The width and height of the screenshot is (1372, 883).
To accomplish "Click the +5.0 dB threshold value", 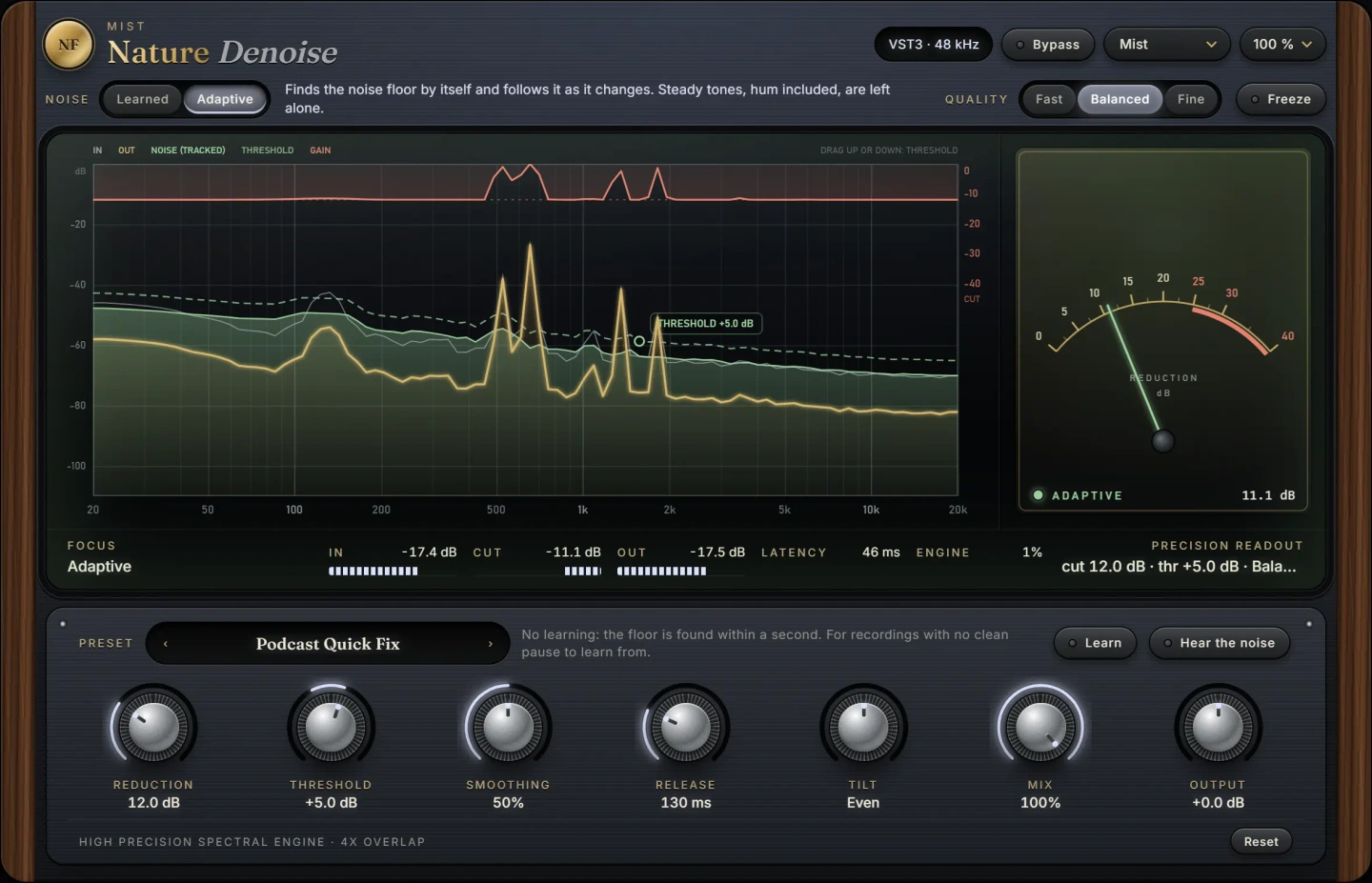I will click(331, 803).
